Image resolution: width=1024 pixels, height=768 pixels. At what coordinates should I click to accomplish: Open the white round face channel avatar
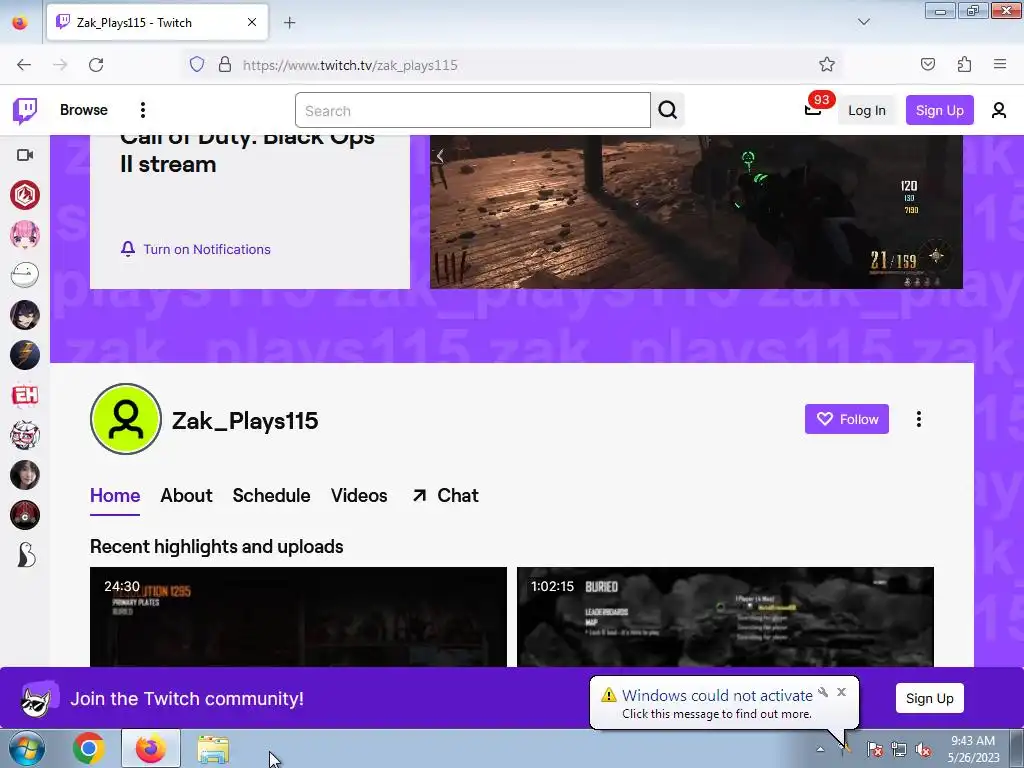(x=25, y=275)
